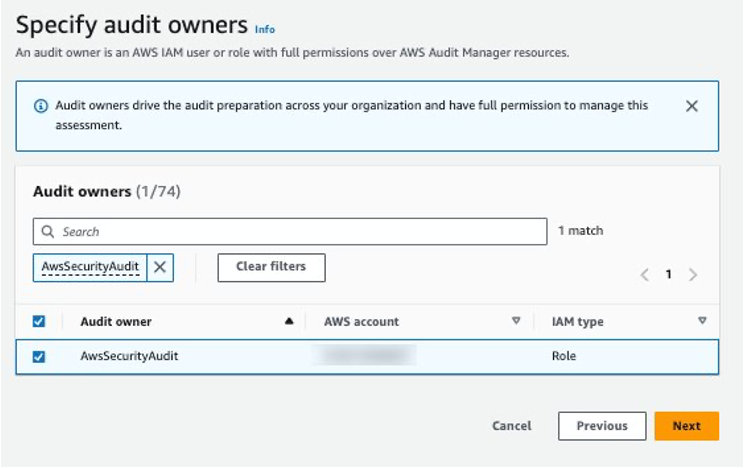Remove the AwsSecurityAudit filter token
Viewport: 744px width, 468px height.
coord(161,268)
